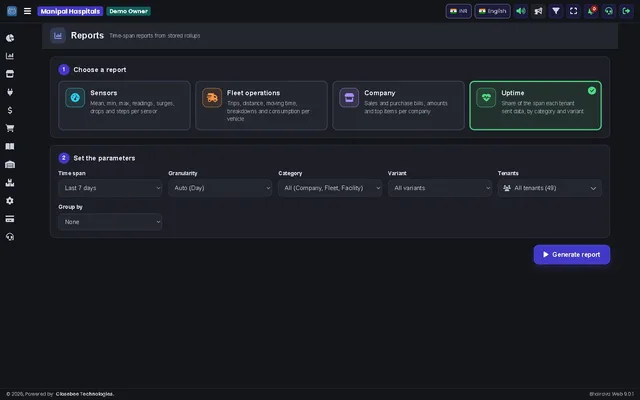Open the notifications bell icon

pyautogui.click(x=591, y=11)
